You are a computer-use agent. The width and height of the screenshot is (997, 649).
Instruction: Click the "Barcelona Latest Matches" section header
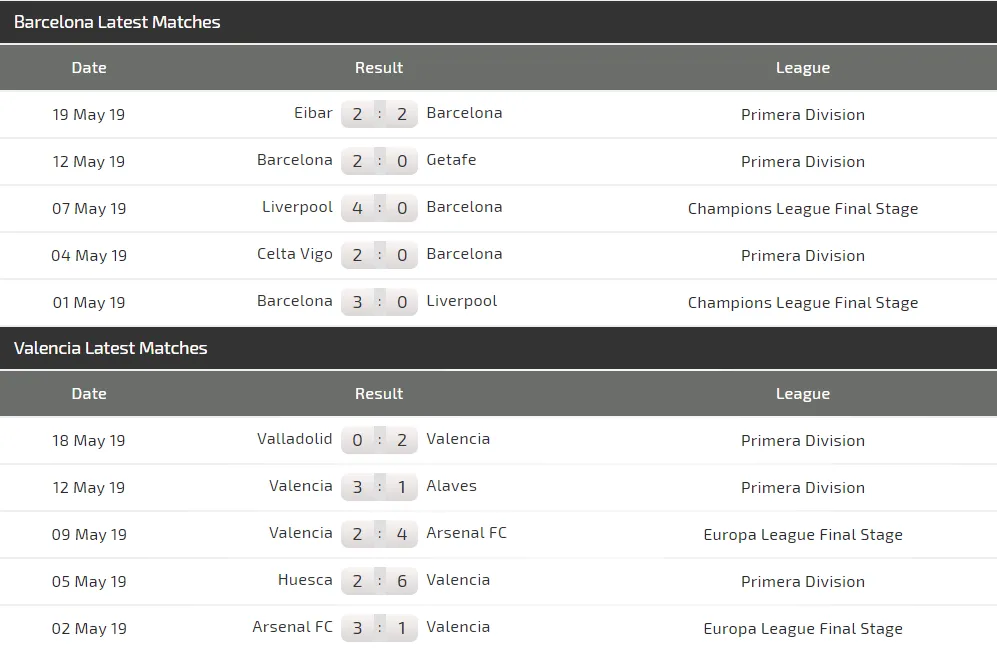[117, 22]
